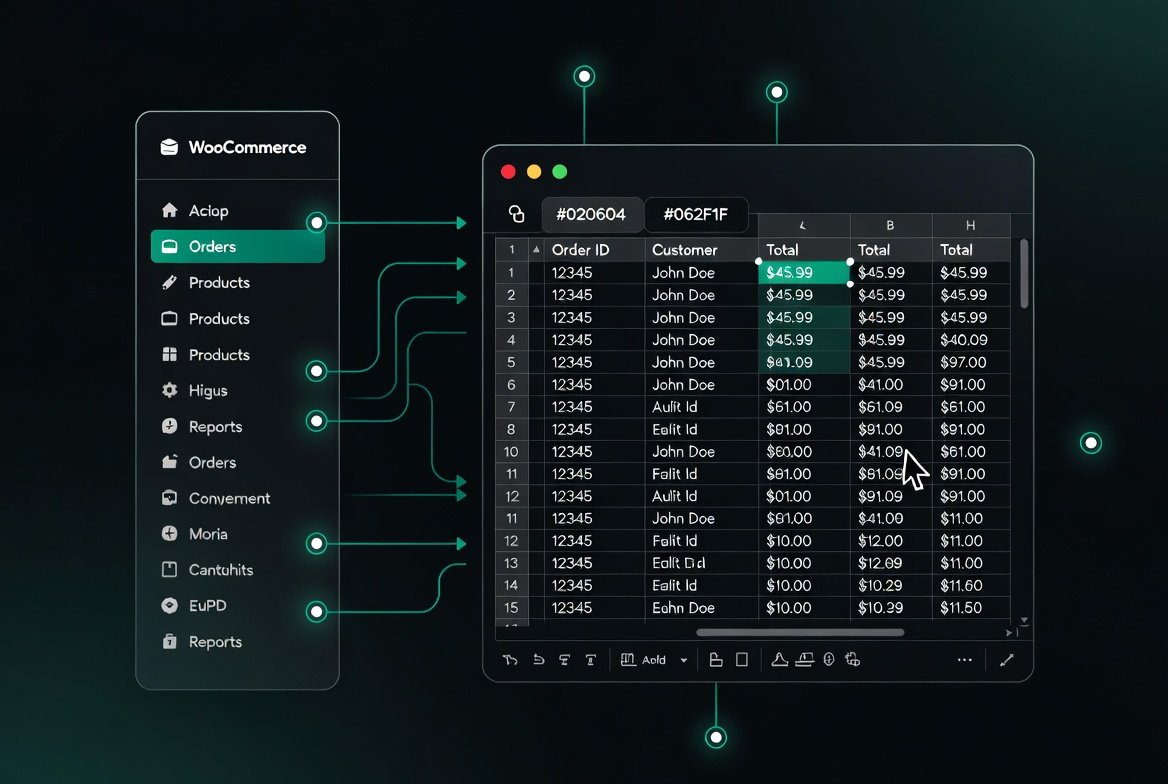This screenshot has height=784, width=1168.
Task: Click the flask-shaped toolbar icon
Action: [x=779, y=660]
